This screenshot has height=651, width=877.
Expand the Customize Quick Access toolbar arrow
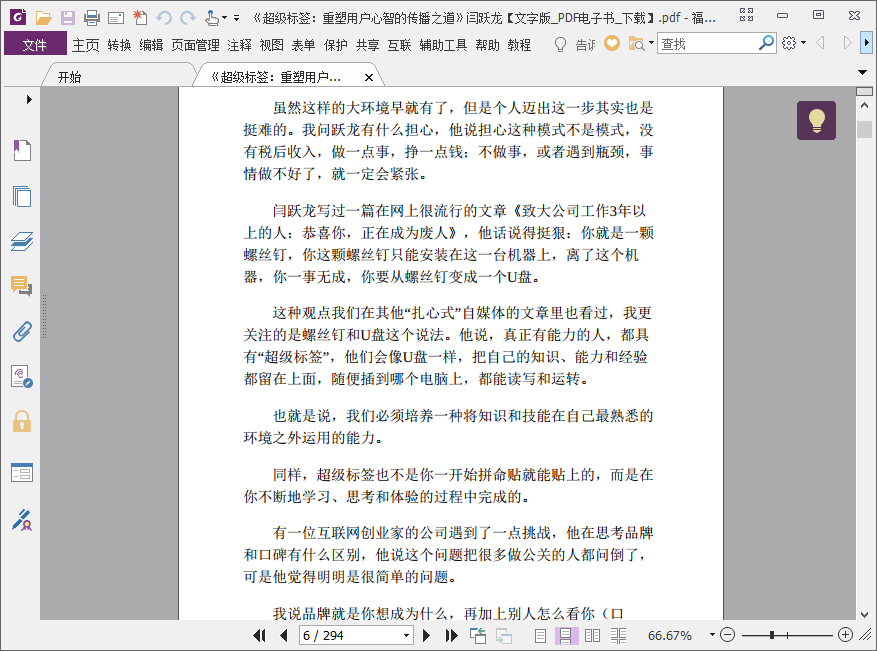click(x=237, y=18)
